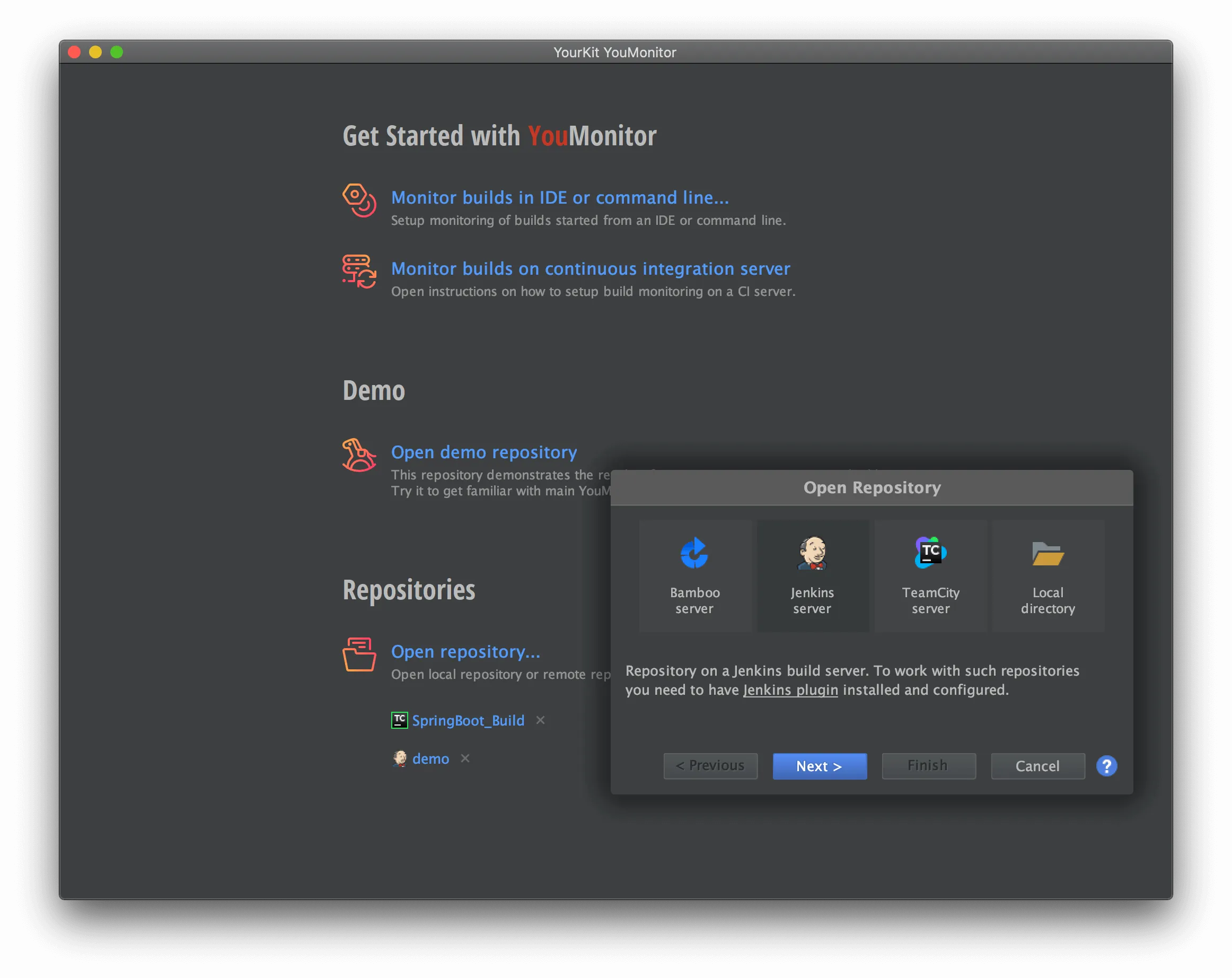Click the 'Next >' button
This screenshot has width=1232, height=978.
tap(820, 766)
